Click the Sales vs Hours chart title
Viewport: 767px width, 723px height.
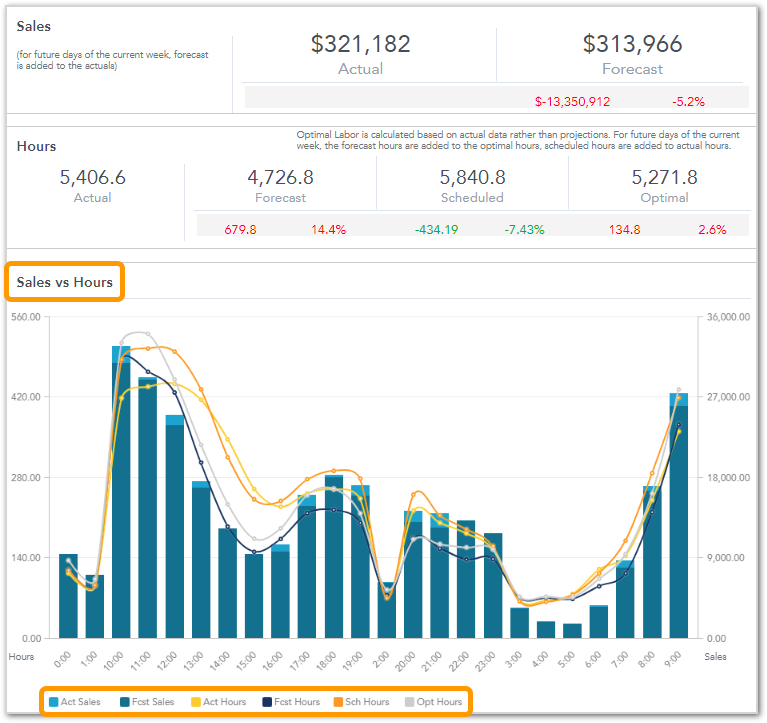65,282
